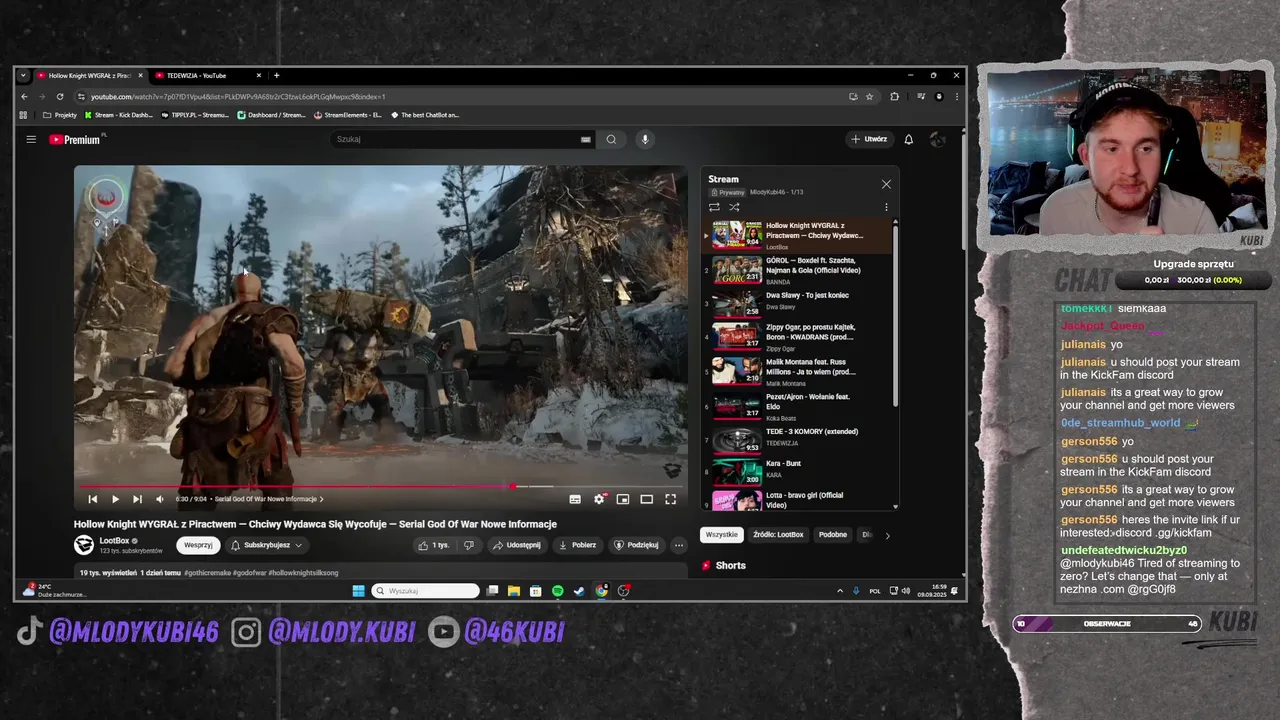Image resolution: width=1280 pixels, height=720 pixels.
Task: Expand the Subskrybujesz notification dropdown
Action: (266, 545)
